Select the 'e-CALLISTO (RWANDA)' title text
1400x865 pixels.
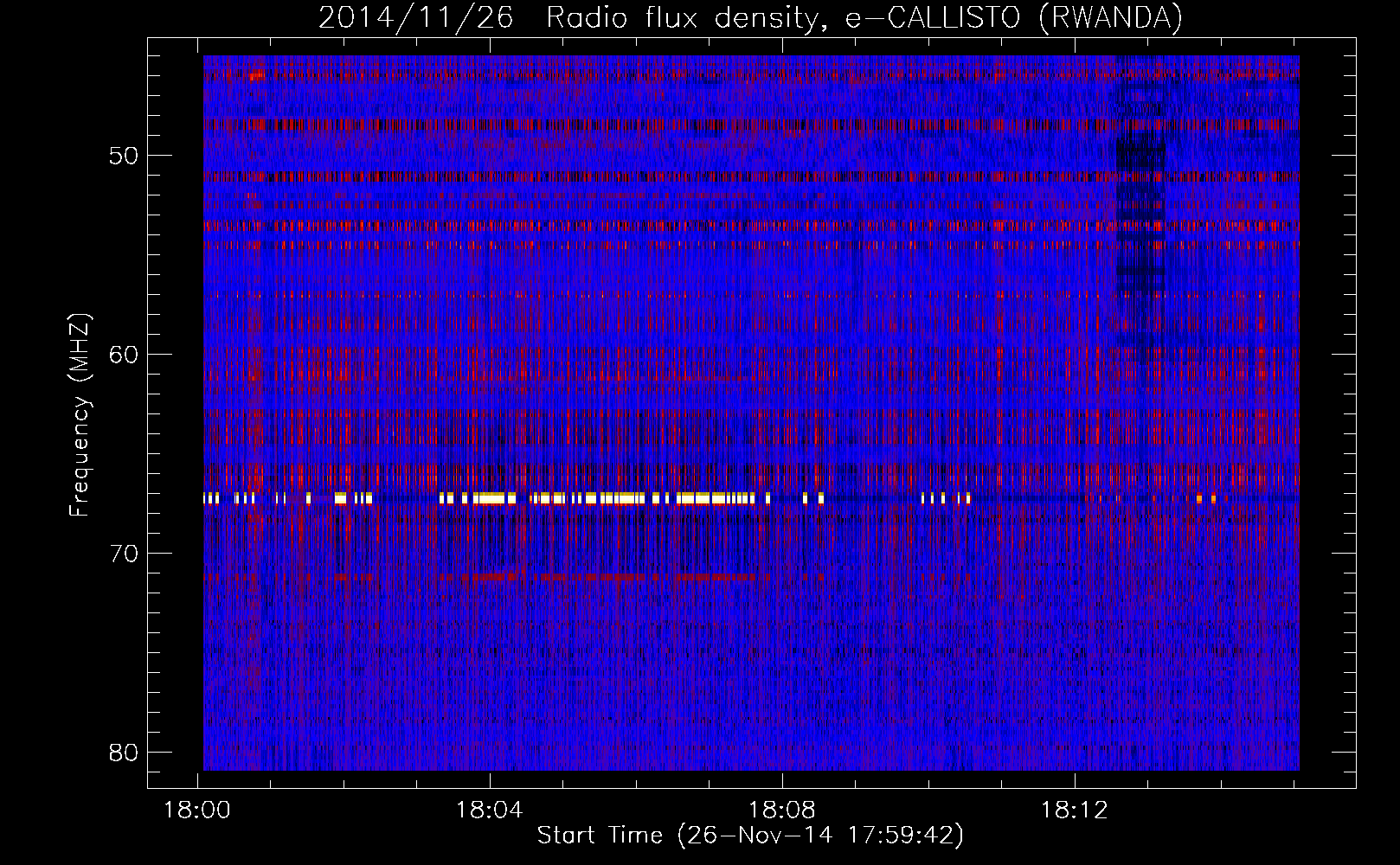pos(1013,18)
